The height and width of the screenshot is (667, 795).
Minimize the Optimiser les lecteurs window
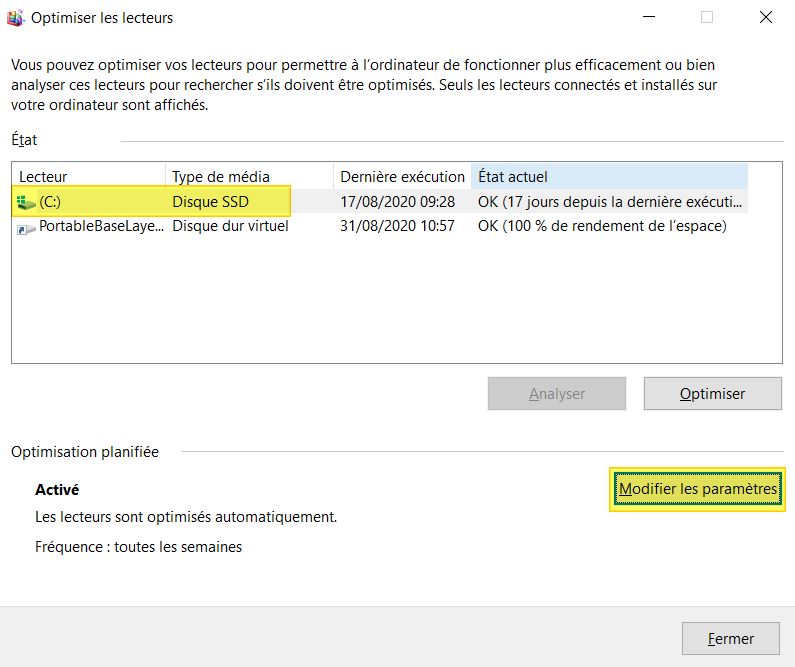point(649,17)
